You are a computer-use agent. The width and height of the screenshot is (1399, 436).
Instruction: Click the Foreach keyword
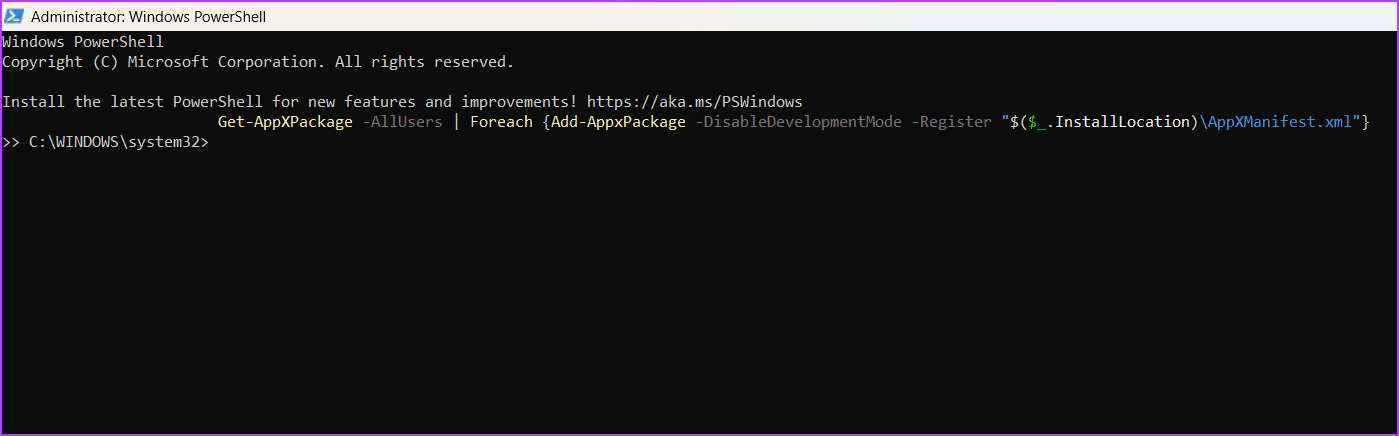pos(501,122)
